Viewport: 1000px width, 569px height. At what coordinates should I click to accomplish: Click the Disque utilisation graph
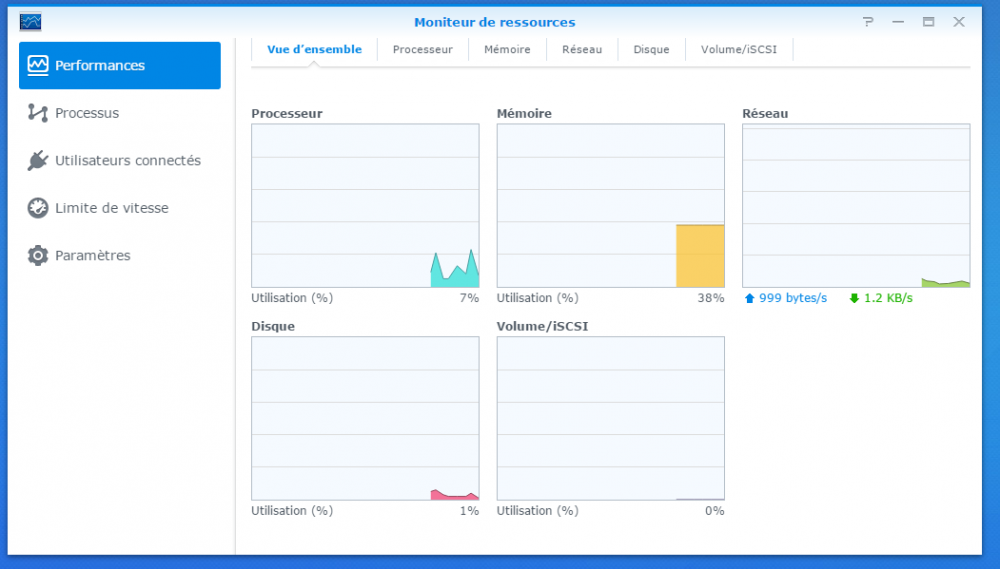coord(365,418)
